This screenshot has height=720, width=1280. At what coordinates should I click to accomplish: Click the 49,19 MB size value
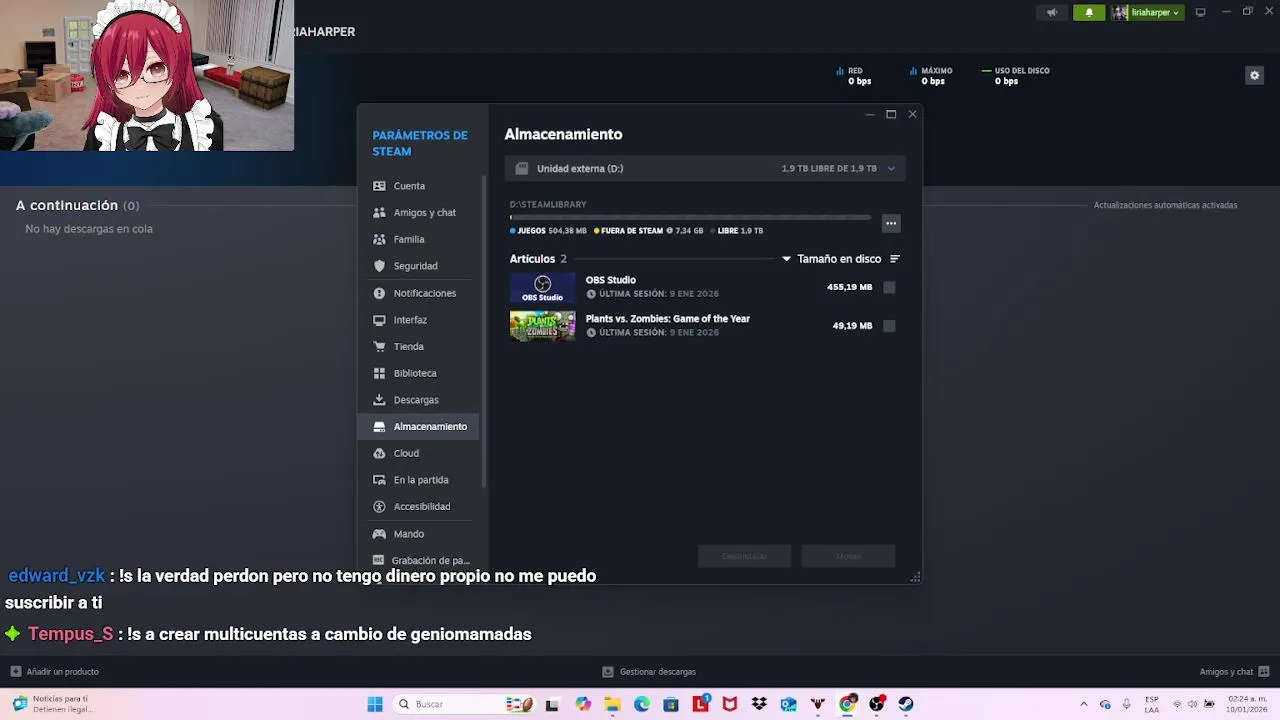pos(852,326)
